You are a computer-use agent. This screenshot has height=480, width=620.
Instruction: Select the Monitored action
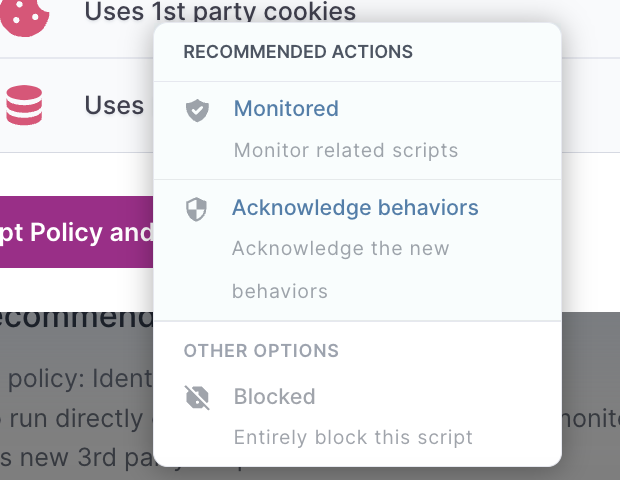click(357, 131)
